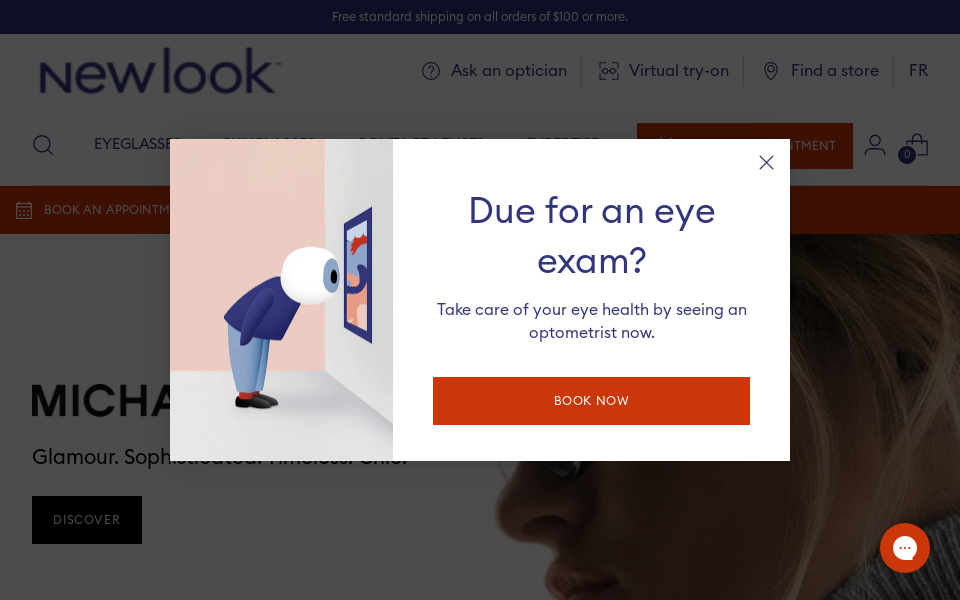Switch language to FR
This screenshot has height=600, width=960.
tap(918, 70)
